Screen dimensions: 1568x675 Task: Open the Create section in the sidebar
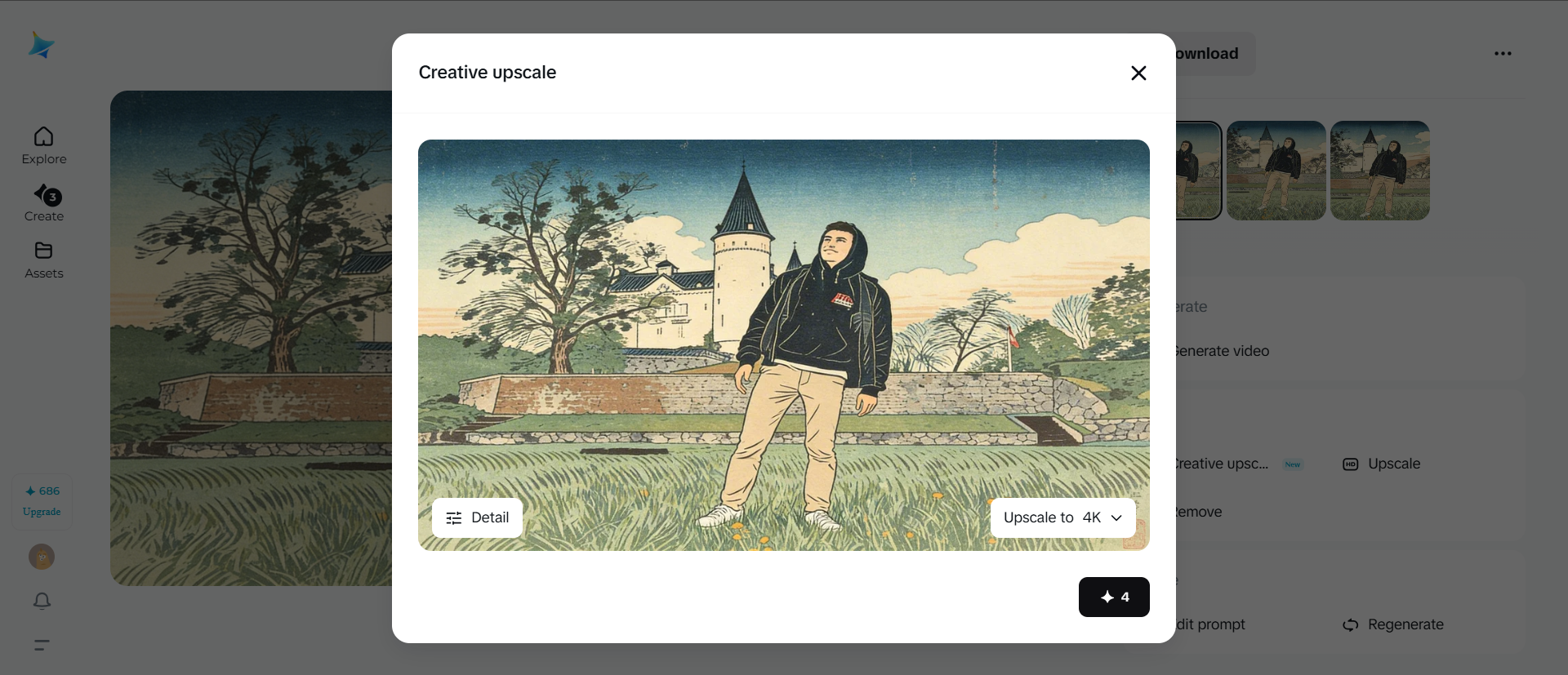[44, 203]
